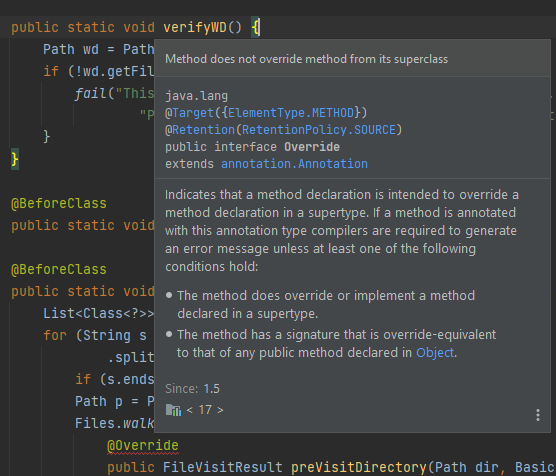Click the JDK library icon labeled 17
The image size is (556, 476).
(x=173, y=410)
